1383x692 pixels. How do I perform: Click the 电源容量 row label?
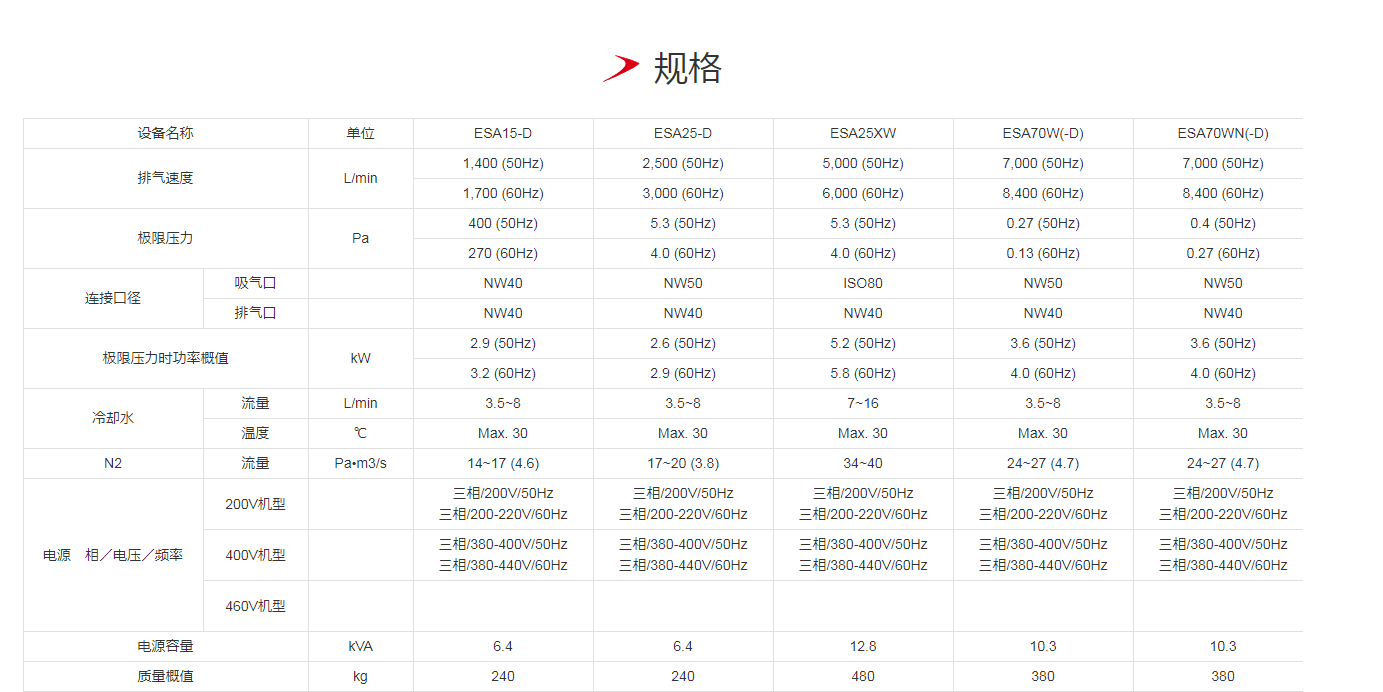coord(166,646)
